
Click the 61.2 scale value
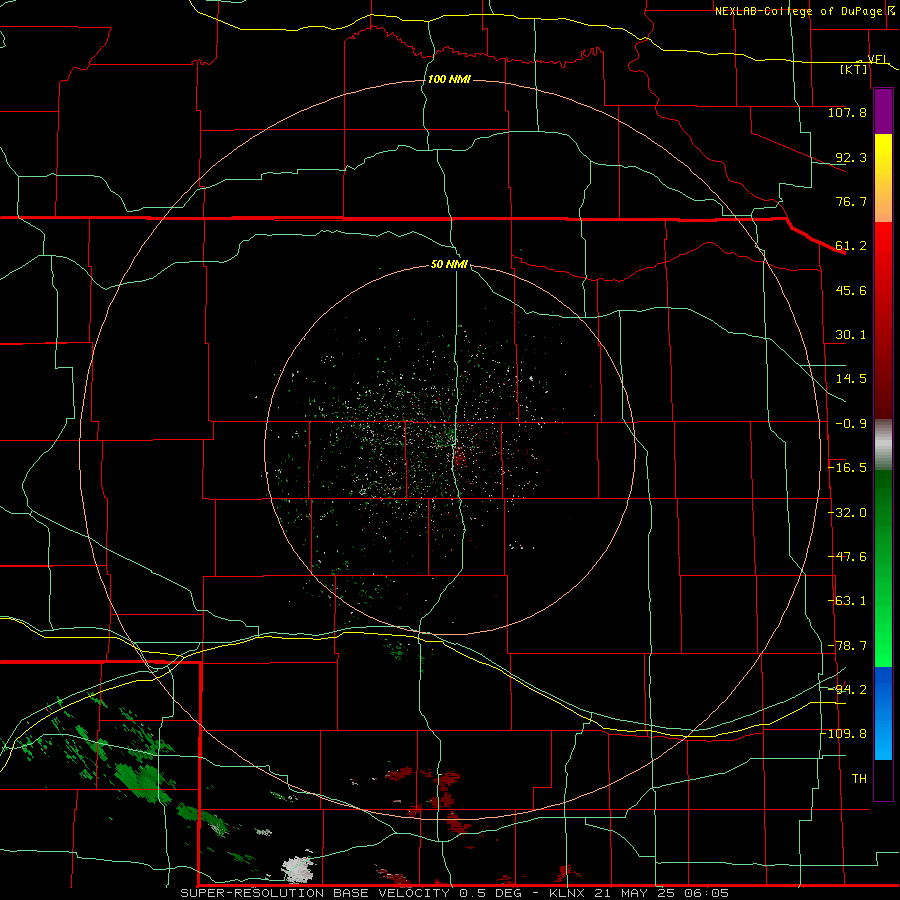coord(851,246)
